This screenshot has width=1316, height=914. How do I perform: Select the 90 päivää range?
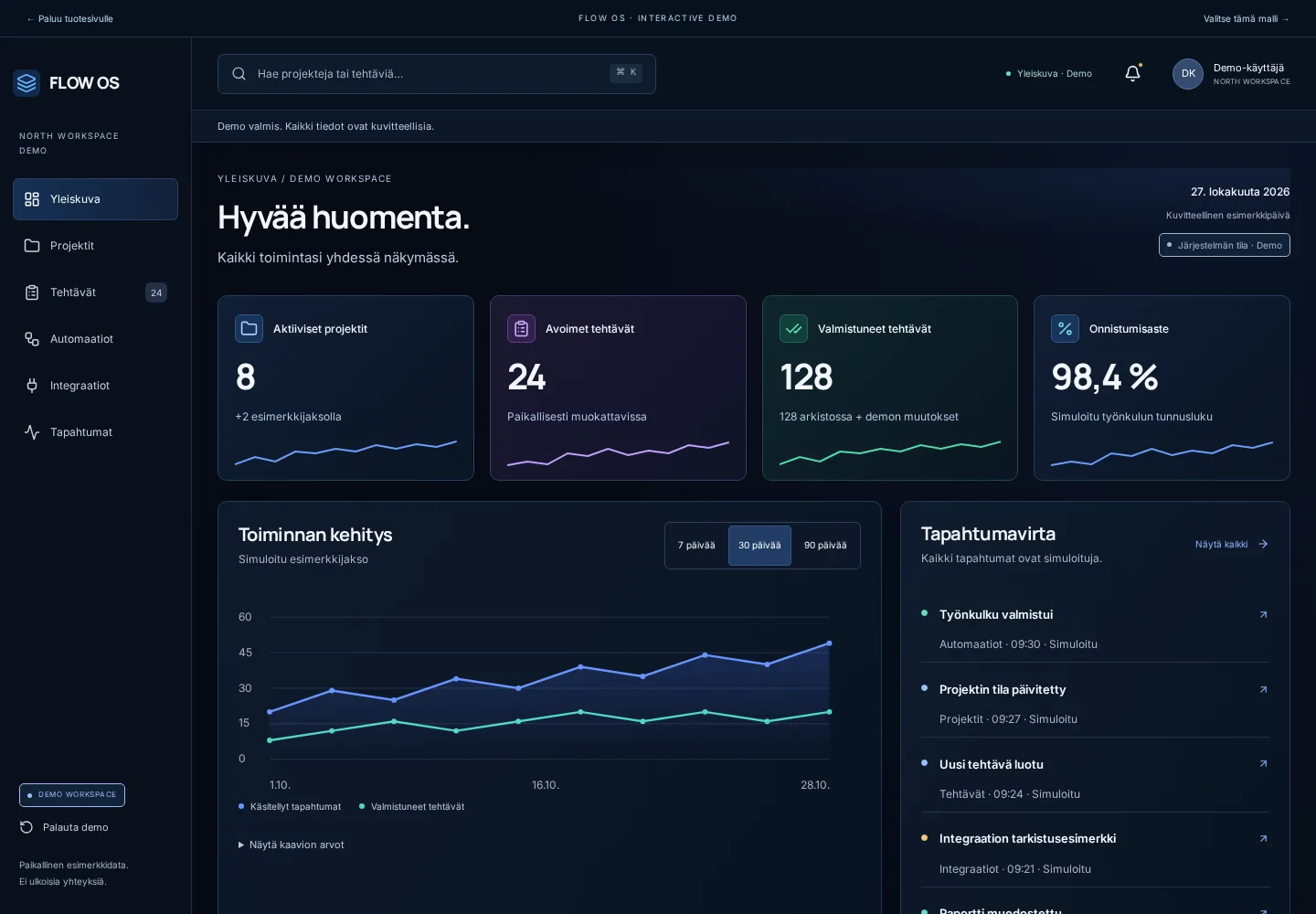pyautogui.click(x=825, y=546)
